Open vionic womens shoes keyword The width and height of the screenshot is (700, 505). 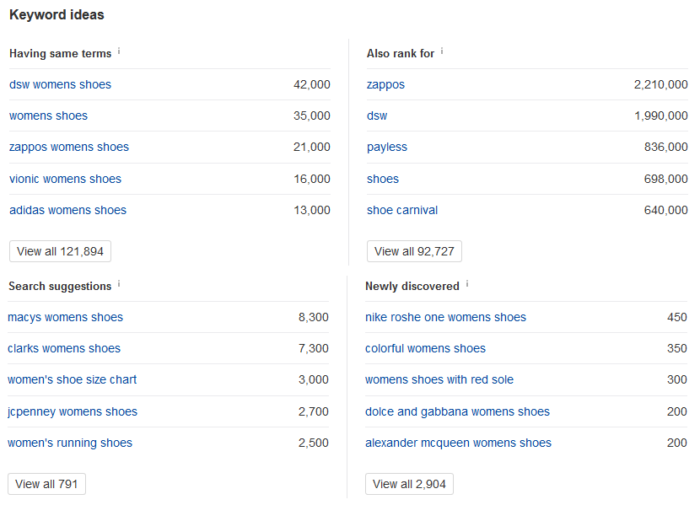coord(65,179)
